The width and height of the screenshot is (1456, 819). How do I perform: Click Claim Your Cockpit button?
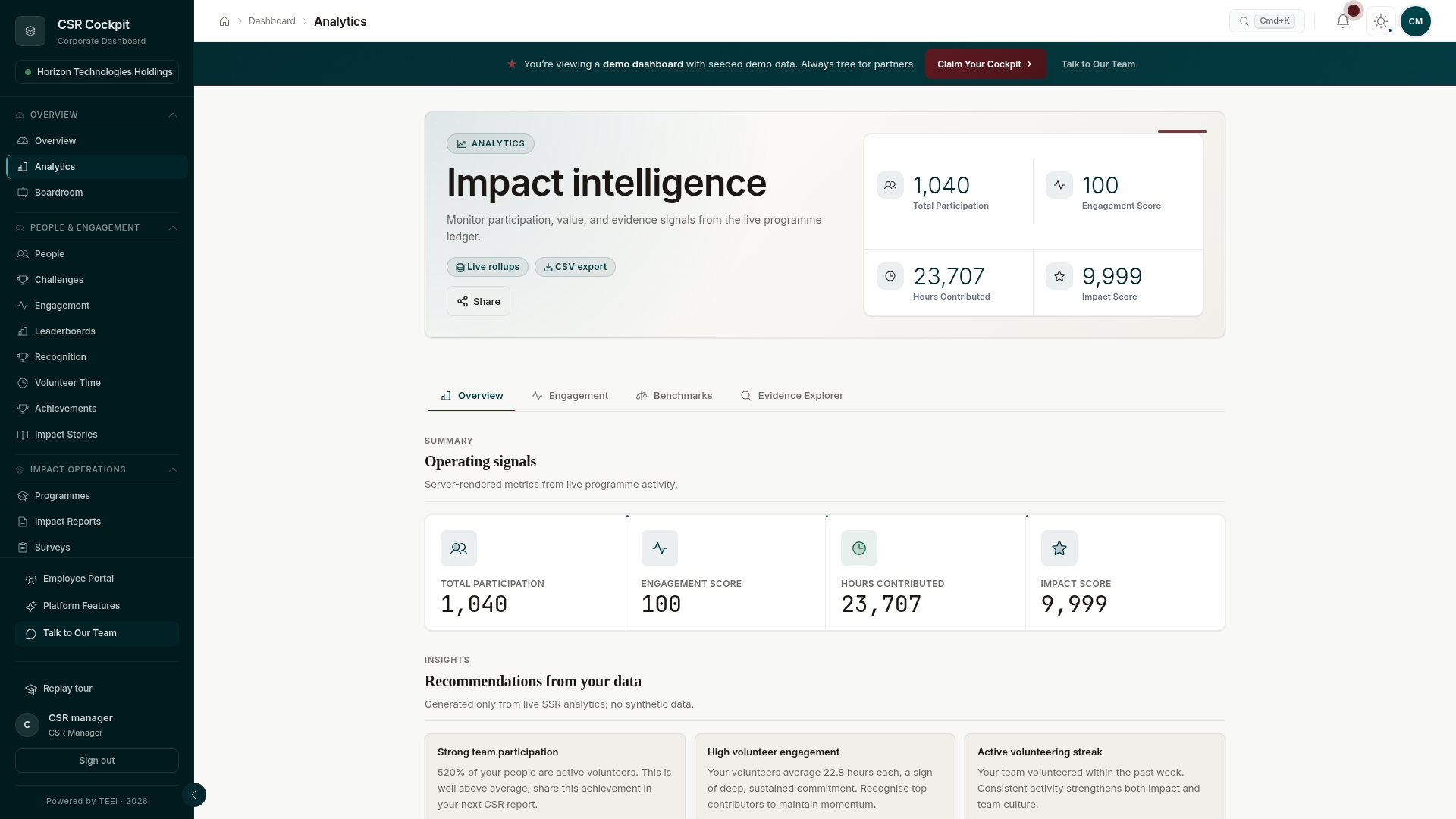(x=985, y=64)
